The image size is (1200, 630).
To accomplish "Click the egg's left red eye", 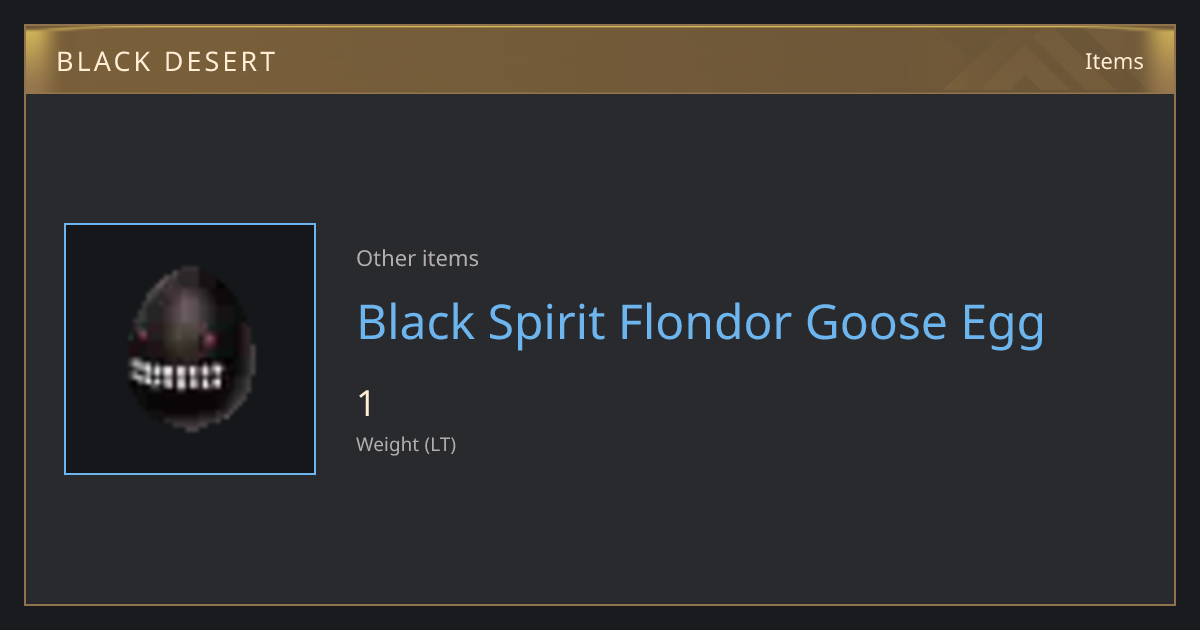I will (141, 332).
